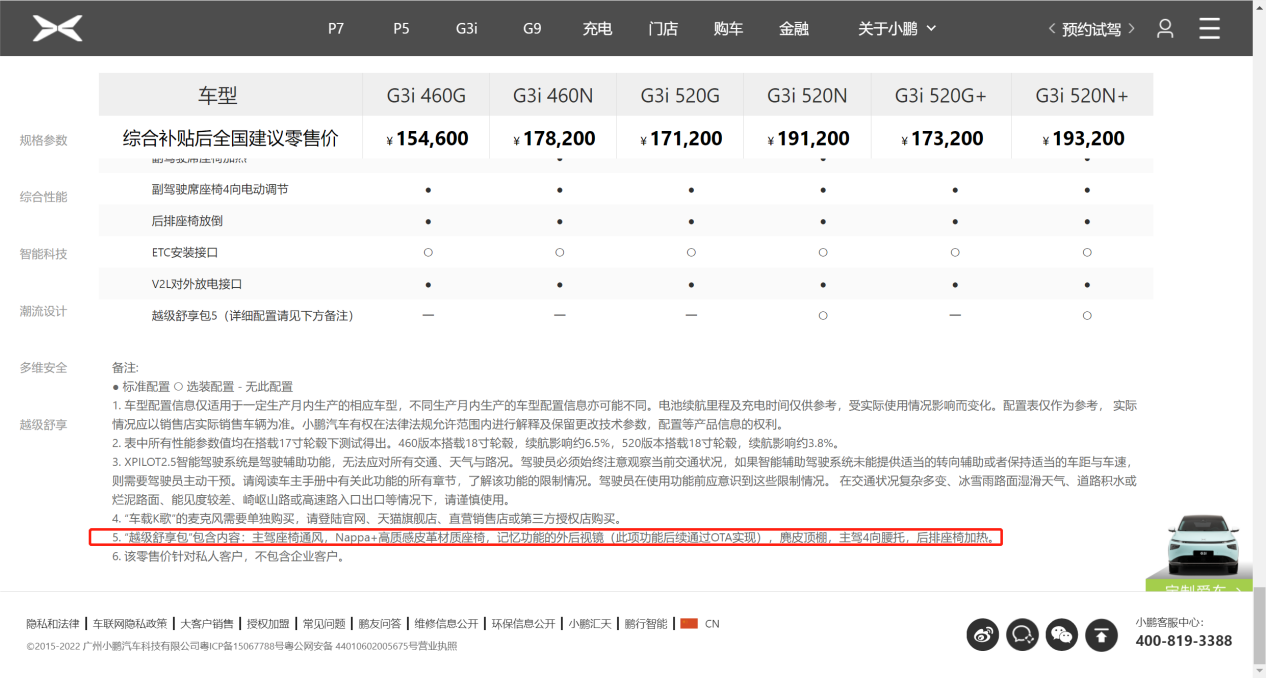1266x678 pixels.
Task: Go to the 门店 navigation item
Action: [663, 28]
